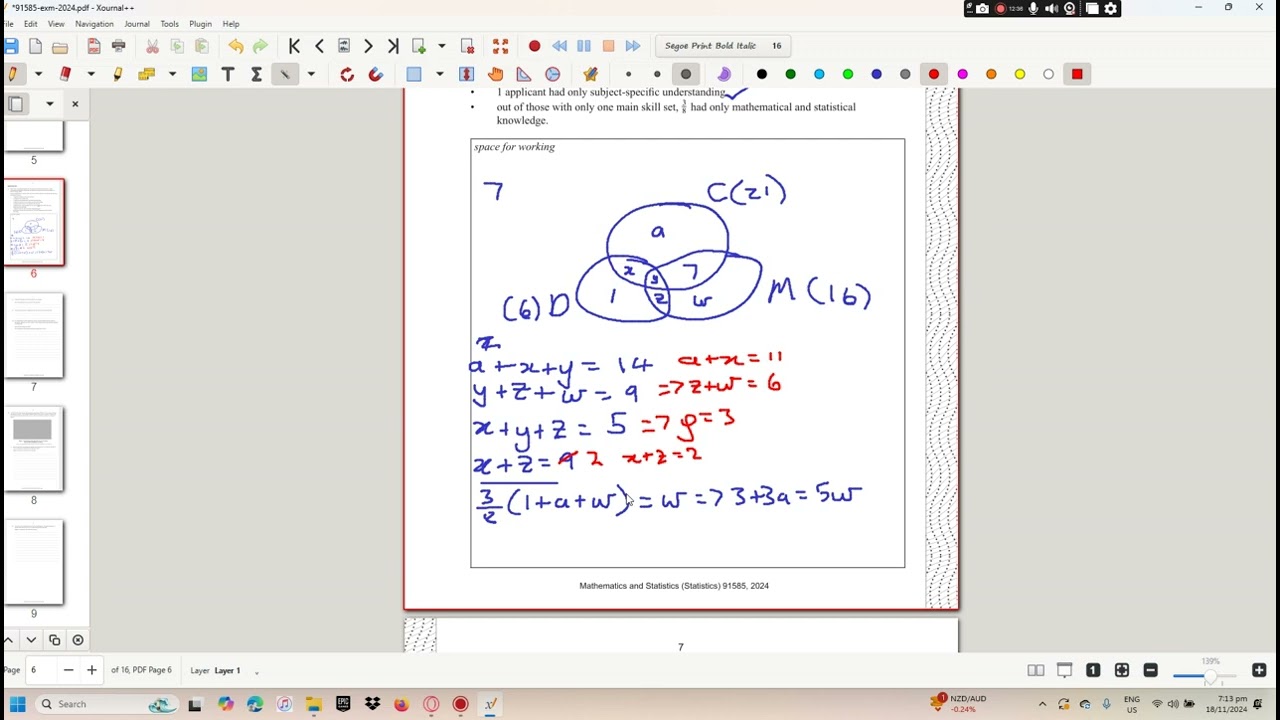This screenshot has width=1280, height=720.
Task: Pick the yellow pen color
Action: coord(1020,74)
